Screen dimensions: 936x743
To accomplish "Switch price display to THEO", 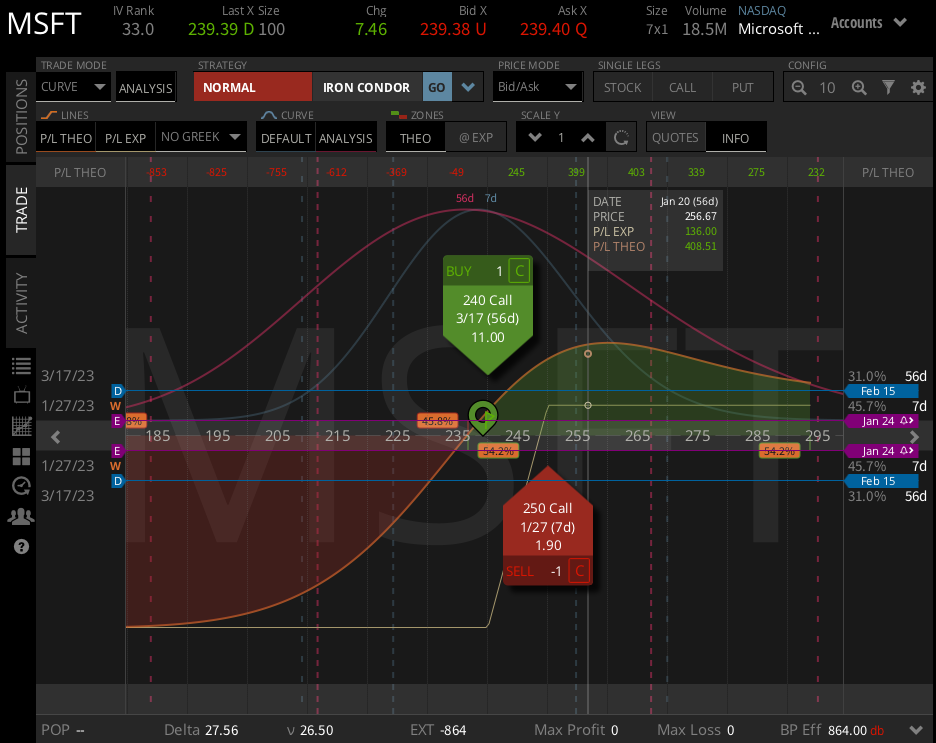I will pos(414,137).
